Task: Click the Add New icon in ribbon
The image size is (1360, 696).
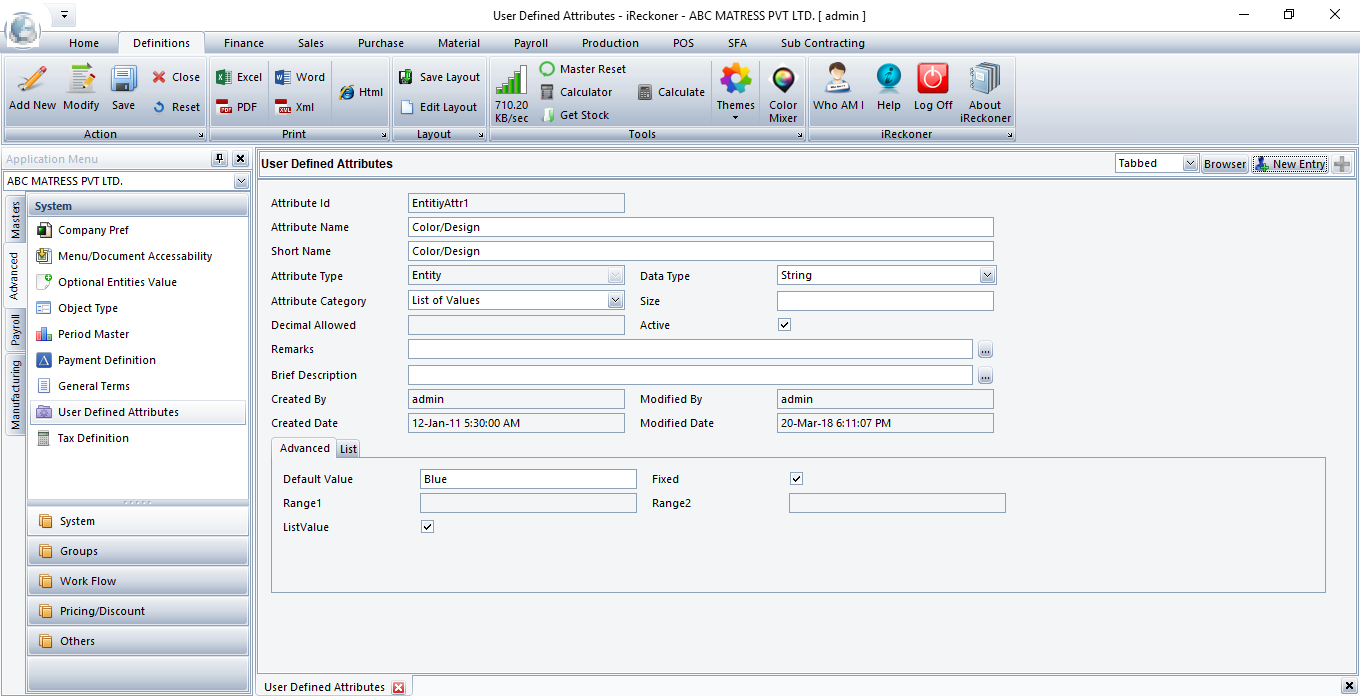Action: click(x=32, y=88)
